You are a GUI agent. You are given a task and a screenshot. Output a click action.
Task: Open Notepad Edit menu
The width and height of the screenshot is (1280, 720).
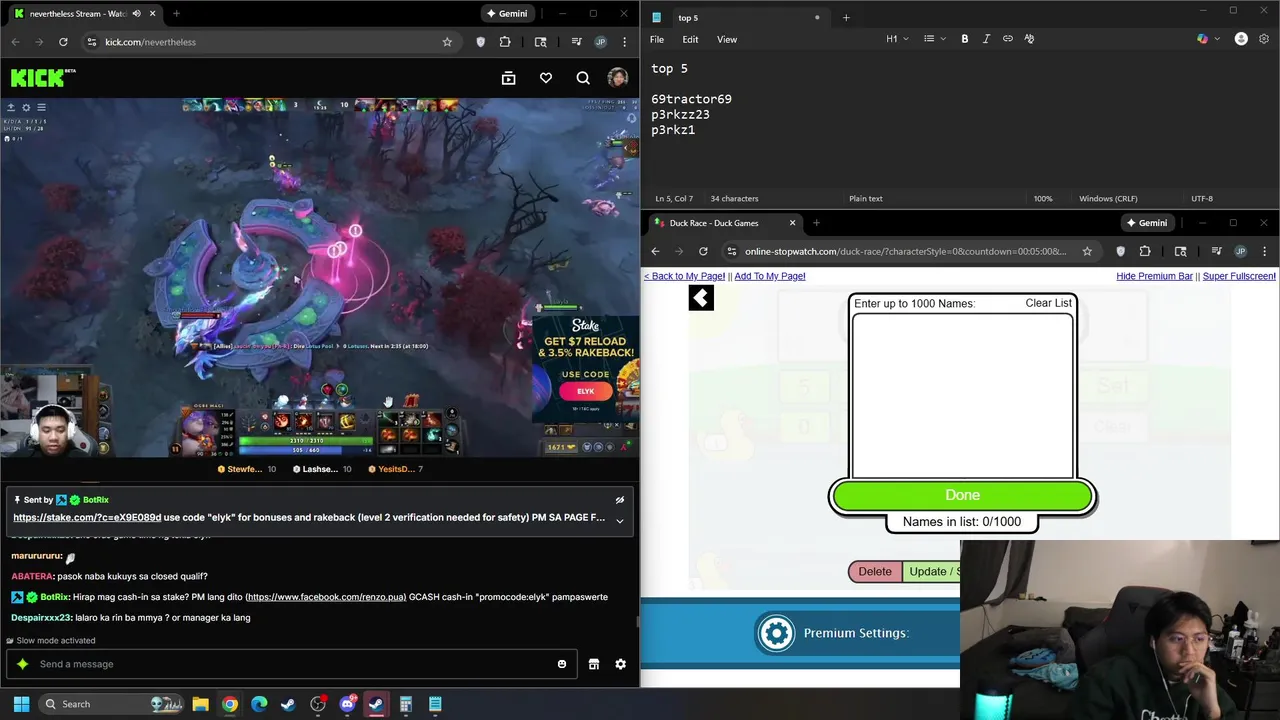point(690,39)
